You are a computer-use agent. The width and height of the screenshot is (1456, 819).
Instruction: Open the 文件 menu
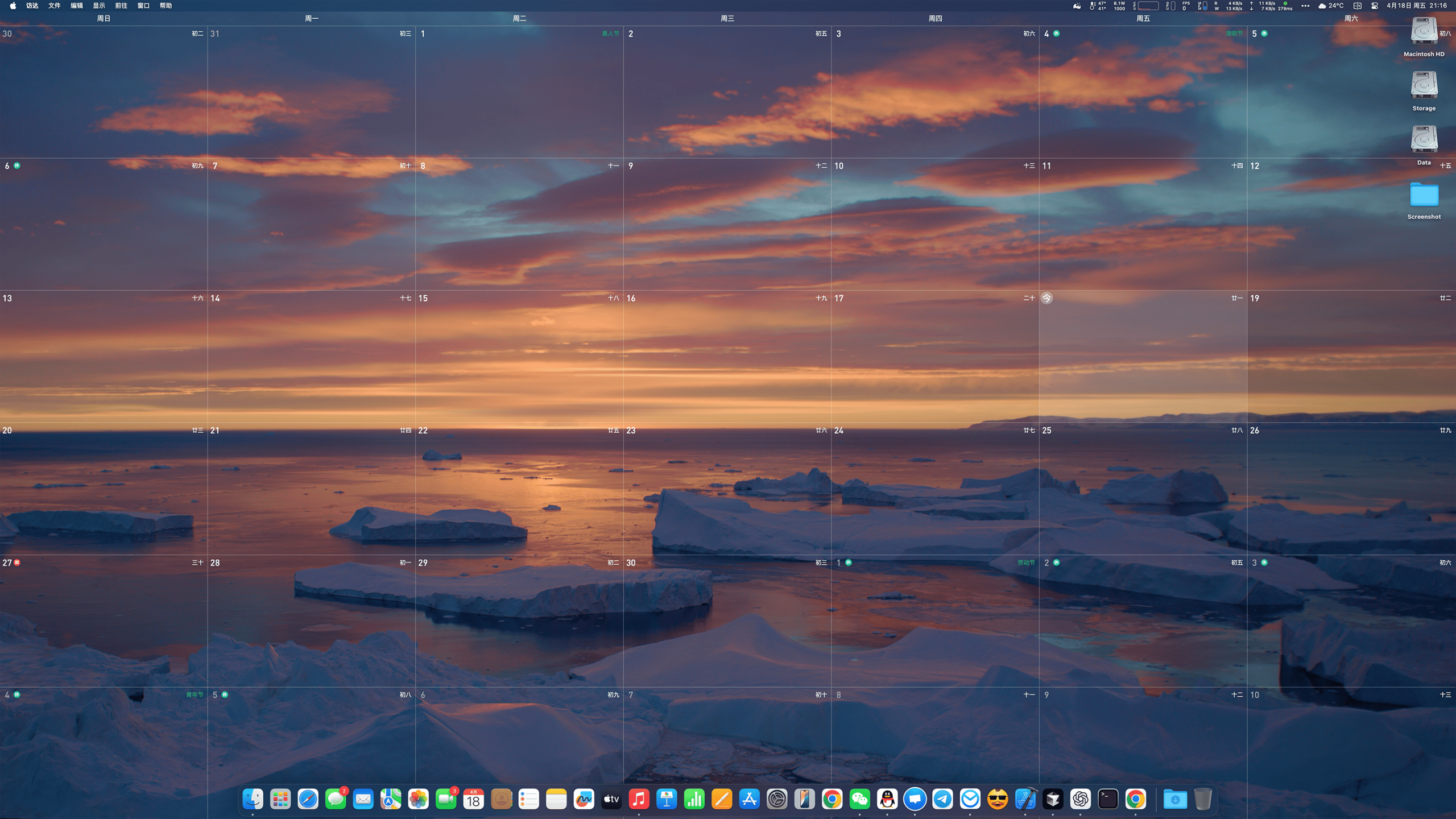[54, 6]
